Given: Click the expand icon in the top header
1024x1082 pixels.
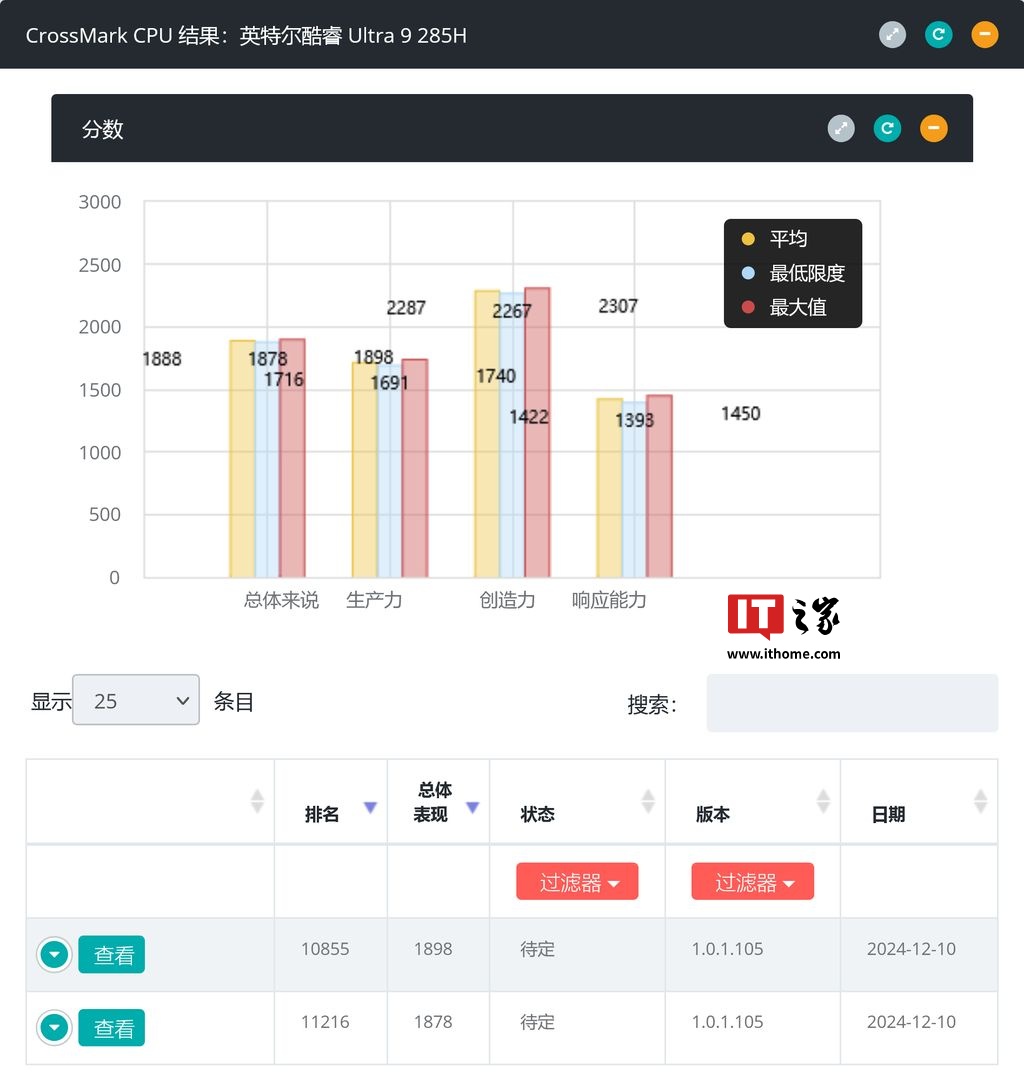Looking at the screenshot, I should click(x=892, y=35).
